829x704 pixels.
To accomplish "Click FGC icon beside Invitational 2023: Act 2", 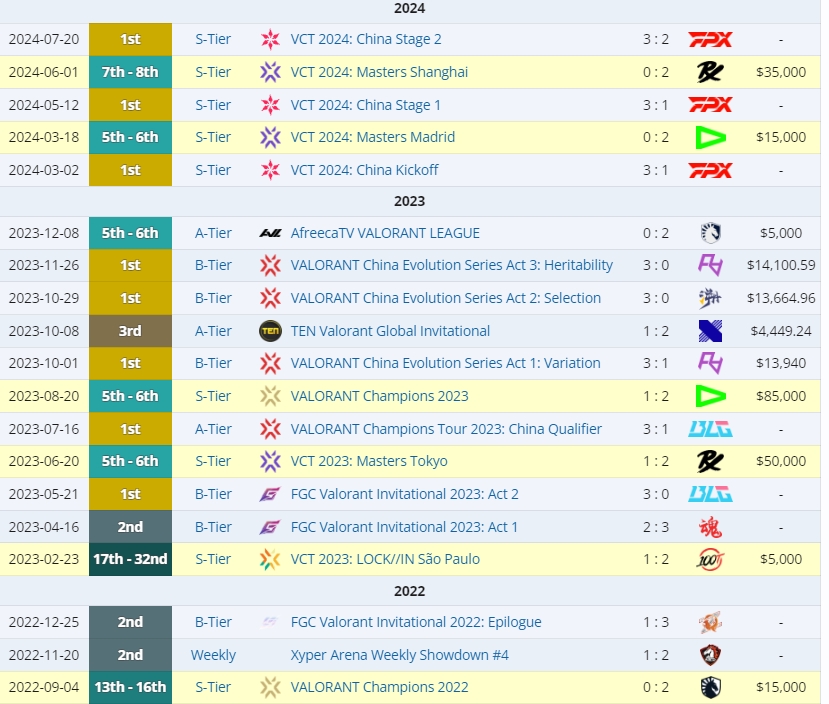I will coord(270,494).
